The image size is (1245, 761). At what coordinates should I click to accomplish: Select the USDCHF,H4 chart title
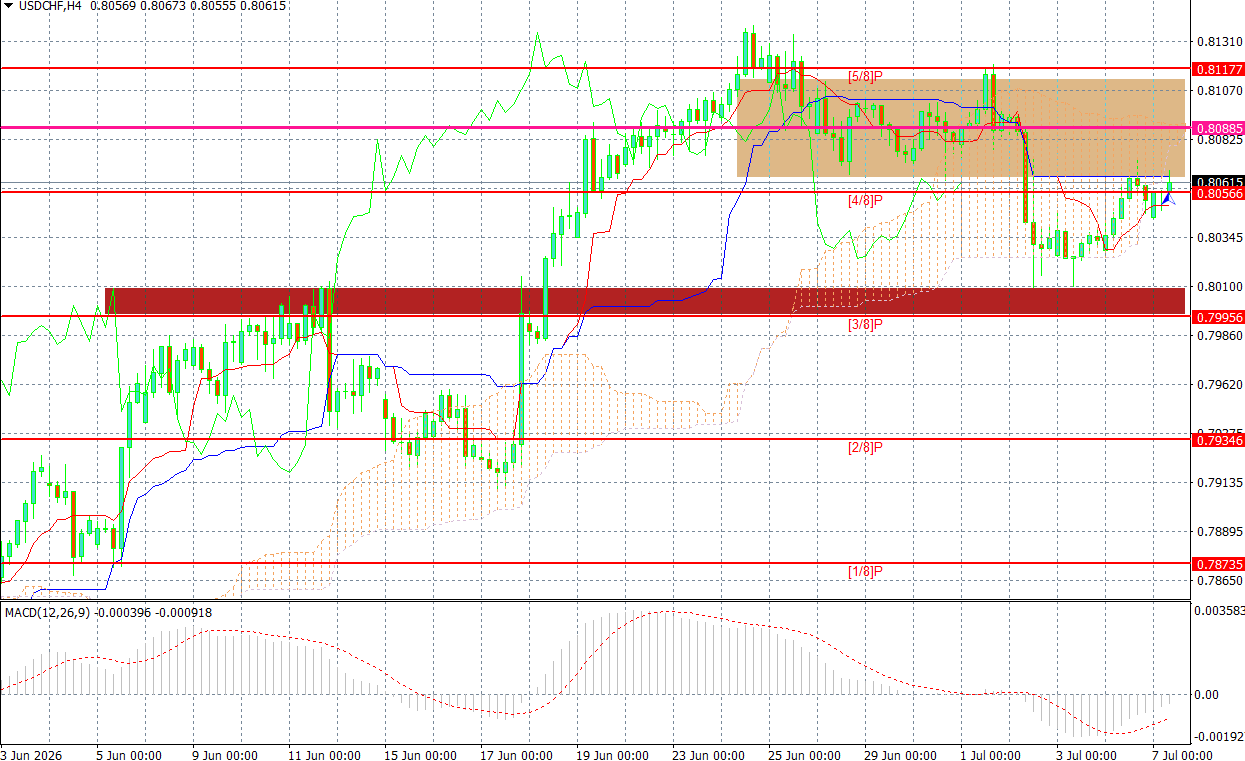tap(49, 6)
